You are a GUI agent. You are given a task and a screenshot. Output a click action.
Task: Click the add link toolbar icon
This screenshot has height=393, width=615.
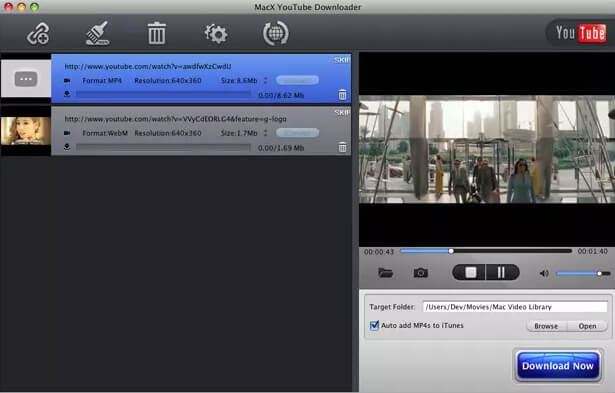click(38, 34)
